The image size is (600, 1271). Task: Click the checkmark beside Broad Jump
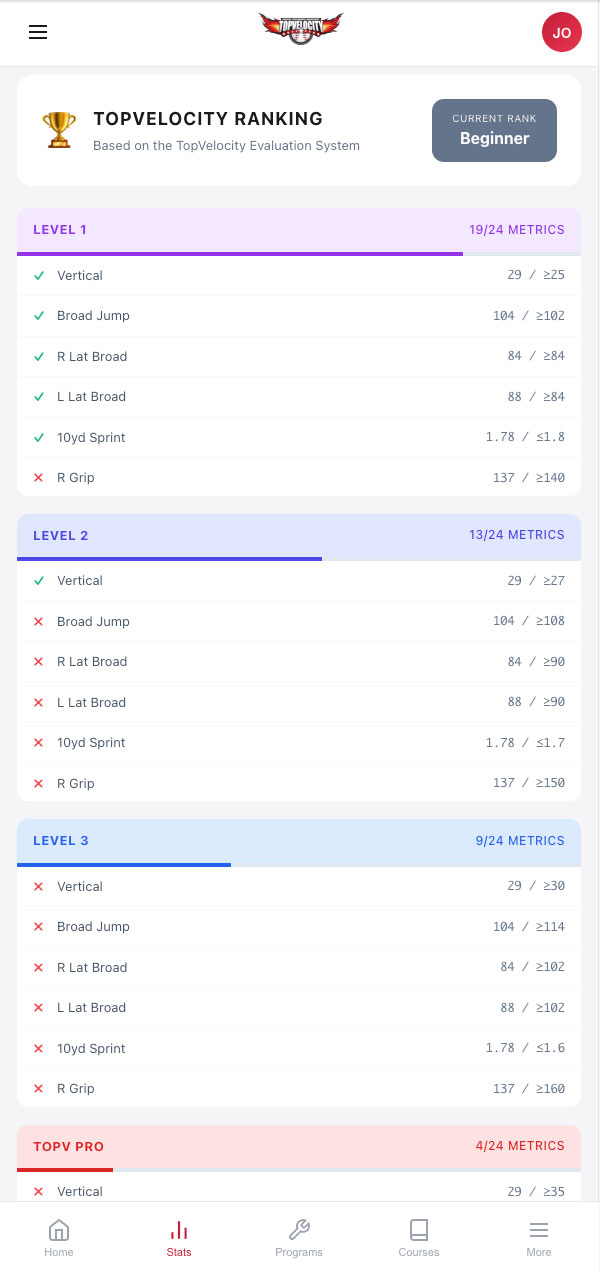tap(38, 315)
